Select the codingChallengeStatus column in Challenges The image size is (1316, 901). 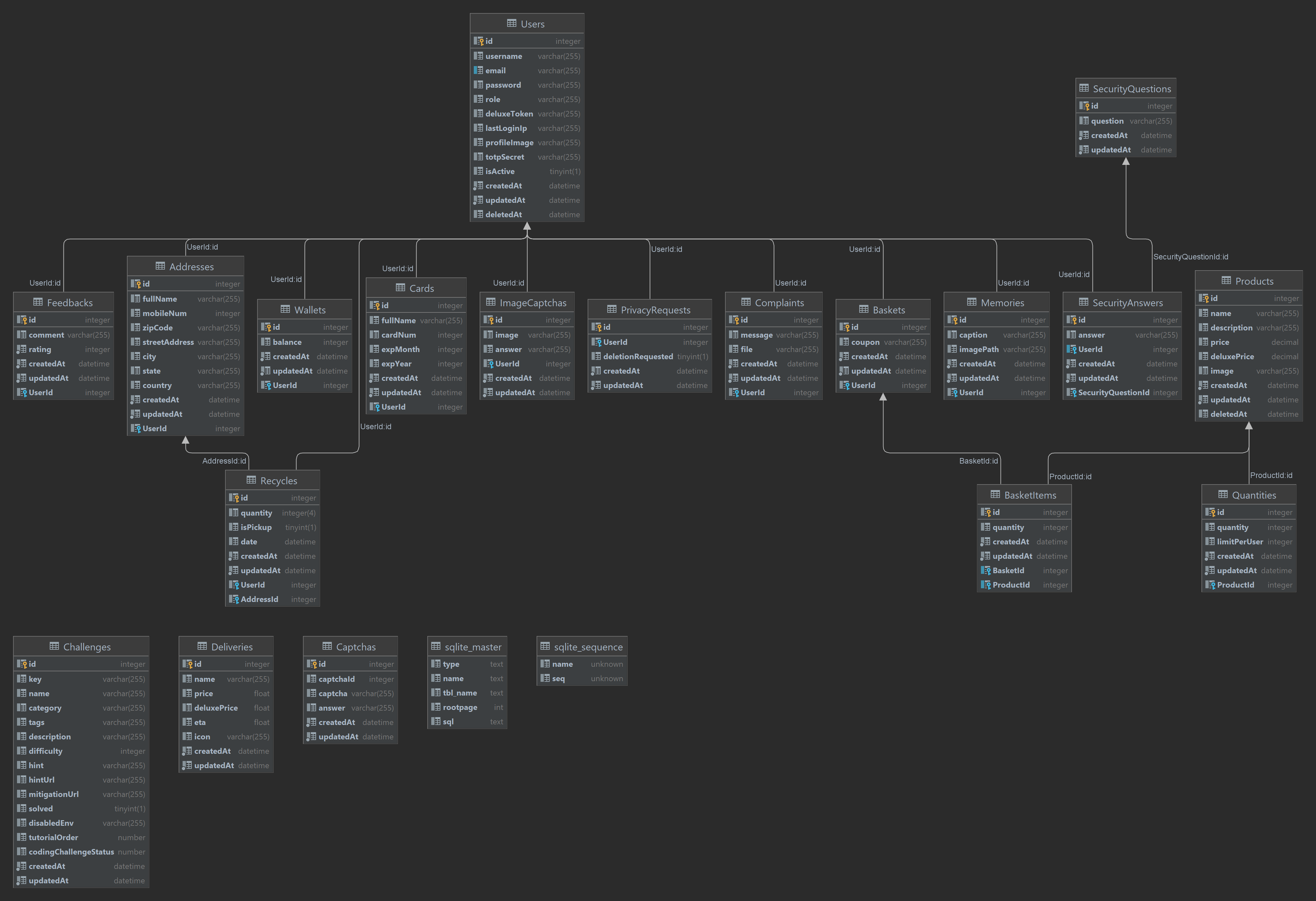click(81, 852)
